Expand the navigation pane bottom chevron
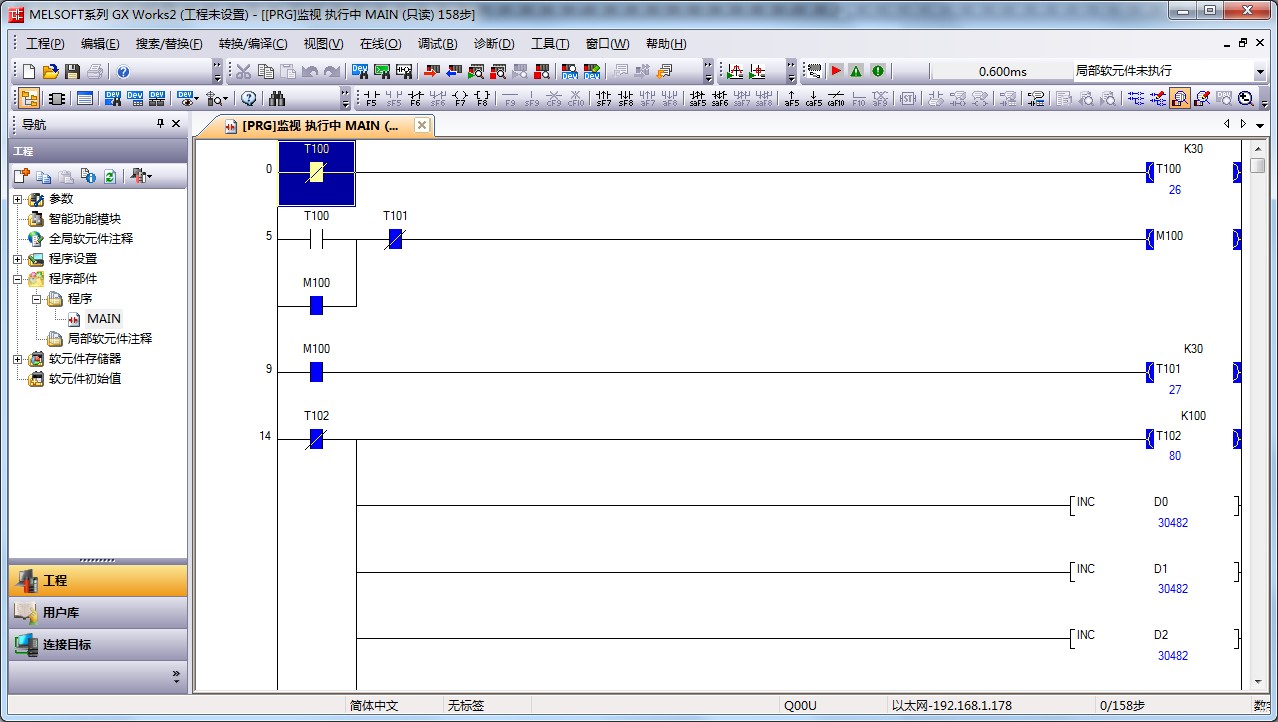 176,676
